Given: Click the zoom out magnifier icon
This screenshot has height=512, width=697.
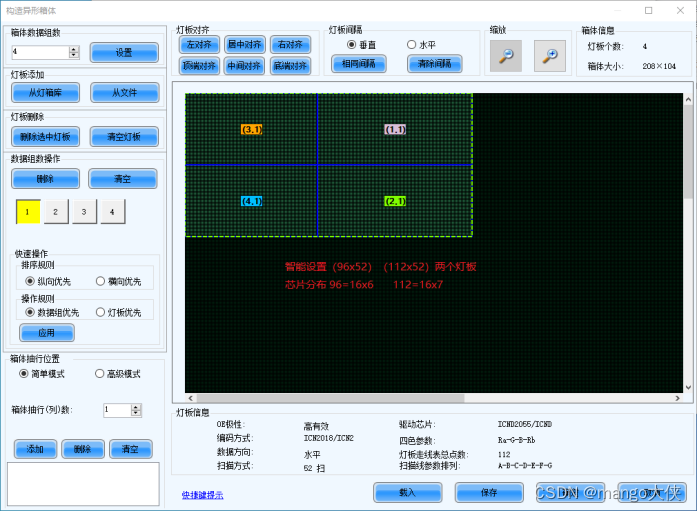Looking at the screenshot, I should point(506,56).
